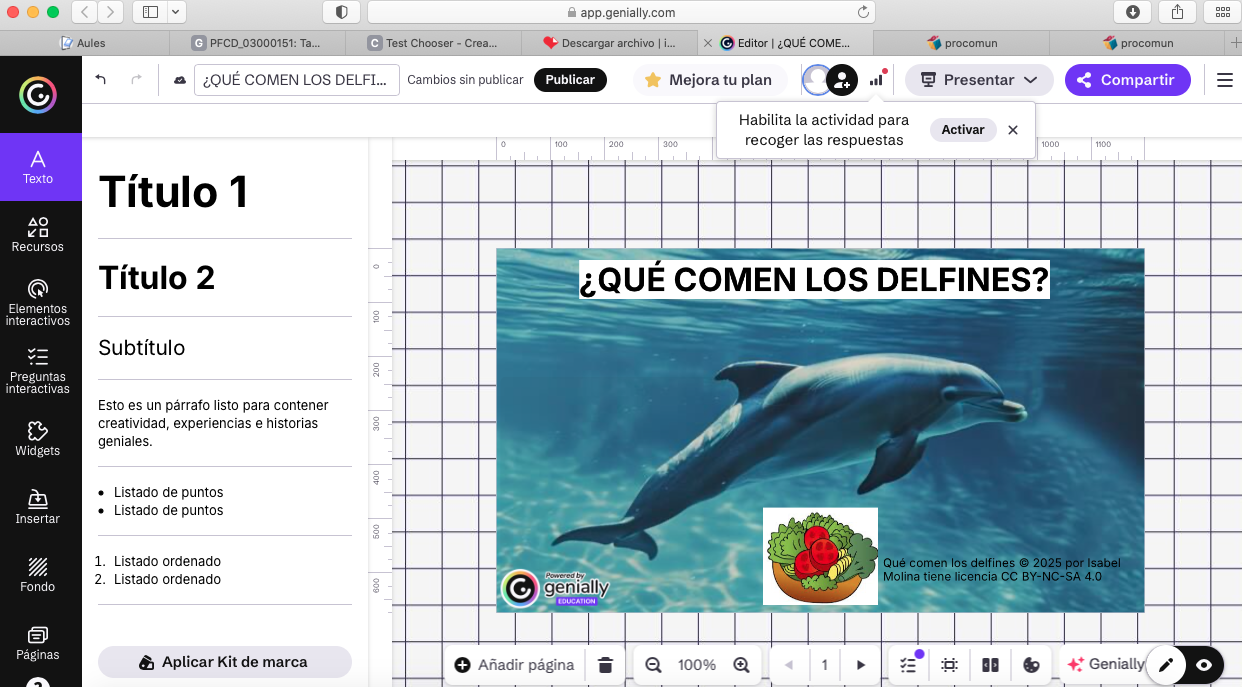The height and width of the screenshot is (687, 1242).
Task: Add collaborator via person-plus icon
Action: point(843,80)
